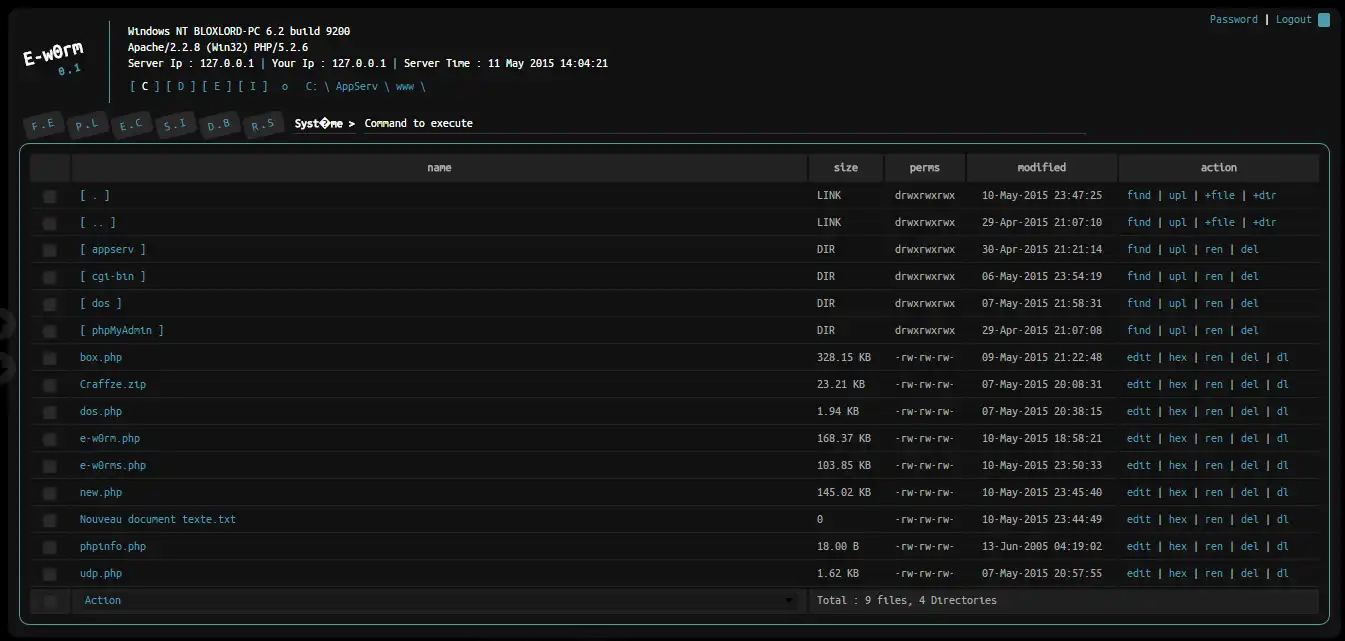Edit box.php
The width and height of the screenshot is (1345, 641).
pos(1139,357)
